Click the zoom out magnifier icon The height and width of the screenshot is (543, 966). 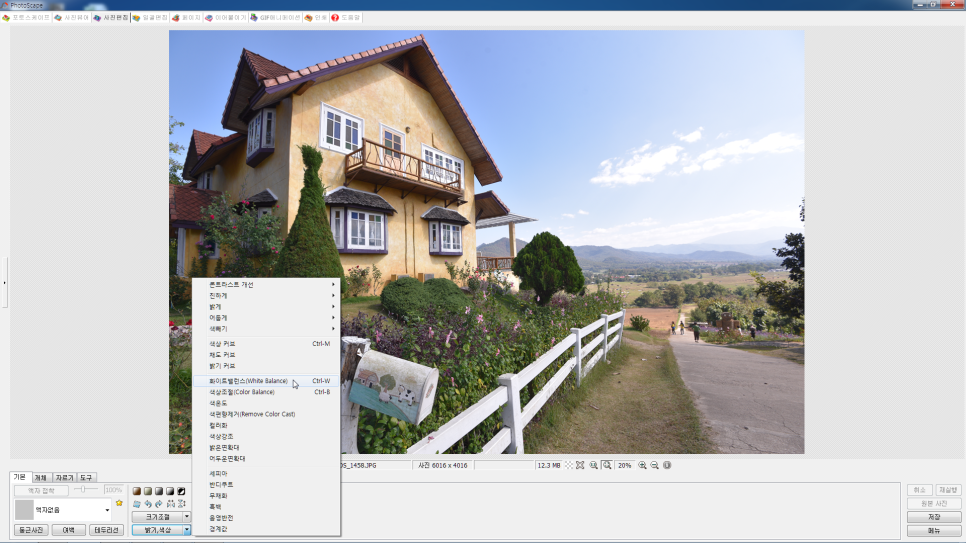[655, 465]
